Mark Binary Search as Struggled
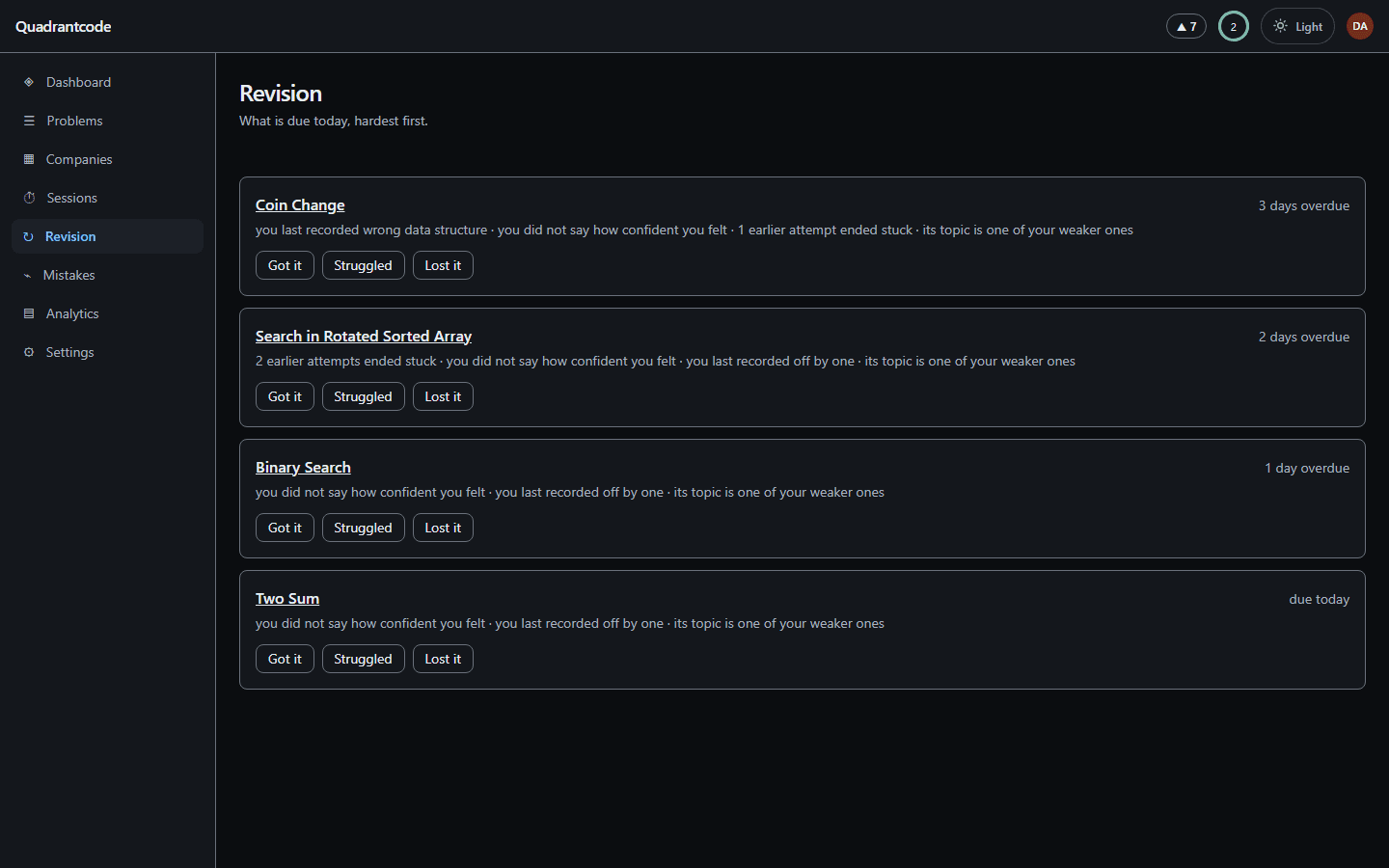Image resolution: width=1389 pixels, height=868 pixels. [x=363, y=528]
